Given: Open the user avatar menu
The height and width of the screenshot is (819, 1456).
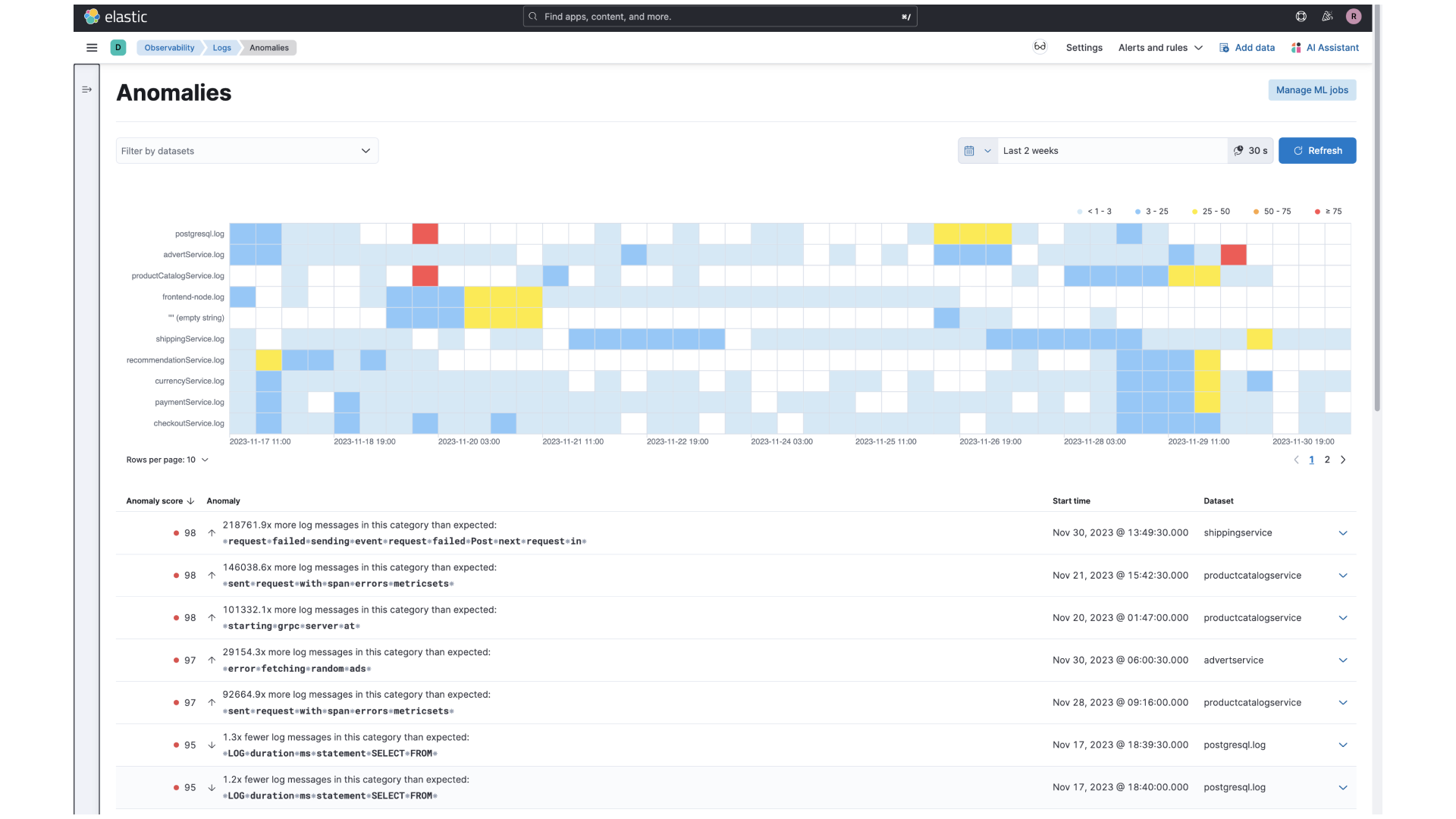Looking at the screenshot, I should [x=1354, y=16].
